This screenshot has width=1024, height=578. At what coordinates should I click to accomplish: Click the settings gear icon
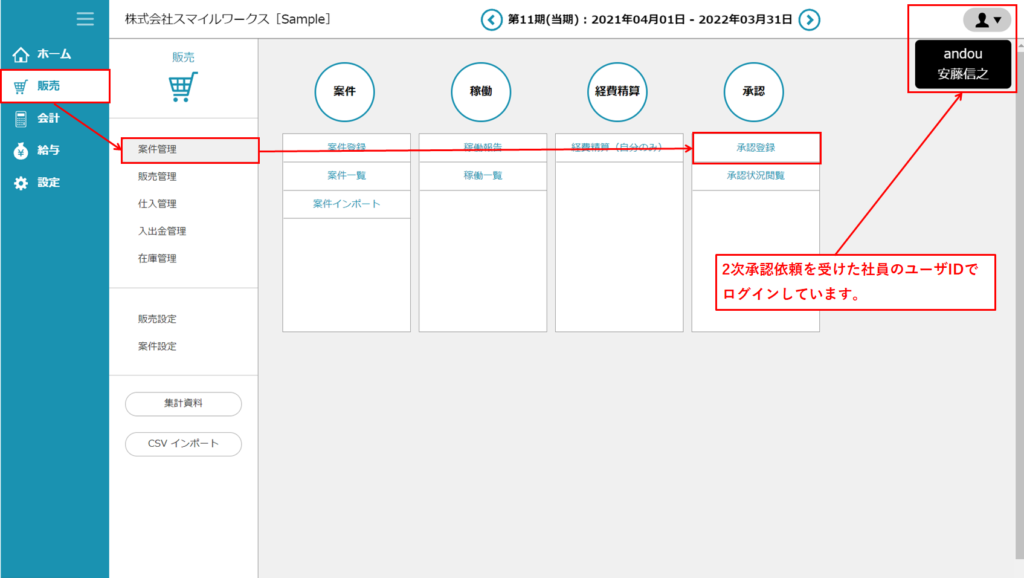click(21, 183)
